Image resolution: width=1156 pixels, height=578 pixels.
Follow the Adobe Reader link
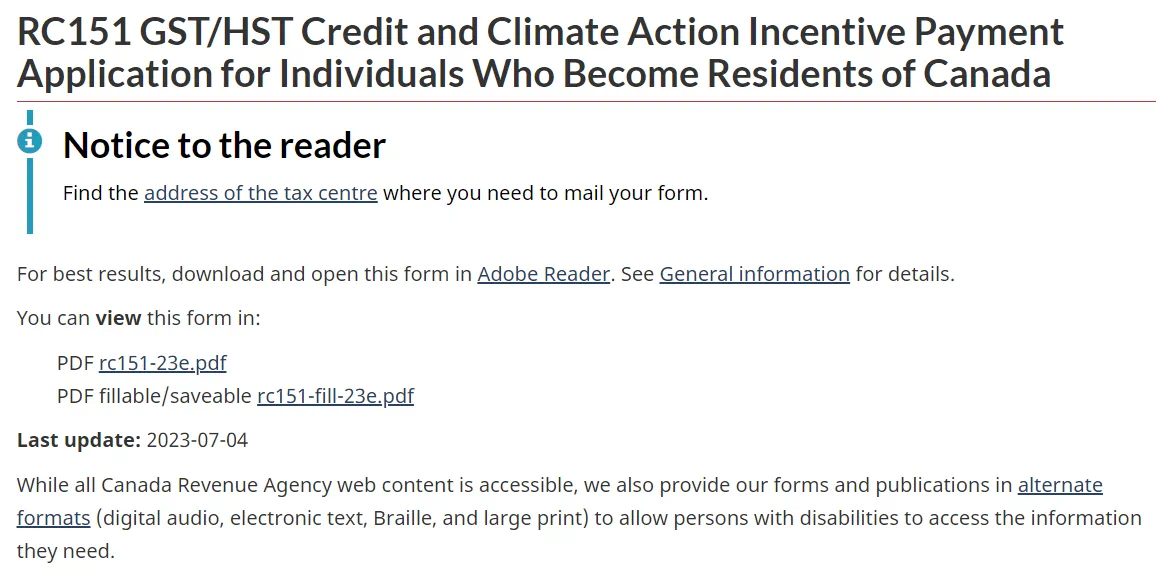coord(543,274)
